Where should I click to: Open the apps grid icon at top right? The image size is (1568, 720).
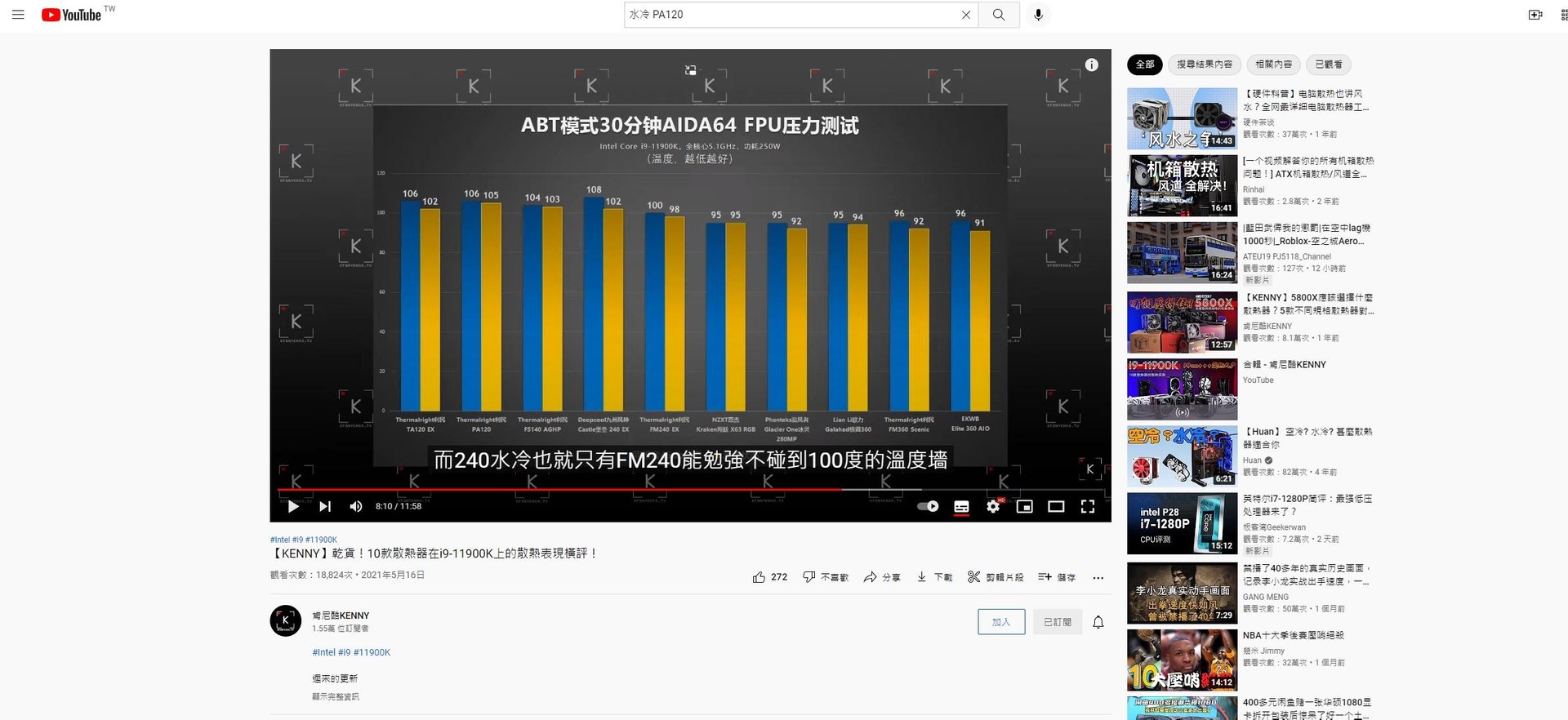[1563, 15]
